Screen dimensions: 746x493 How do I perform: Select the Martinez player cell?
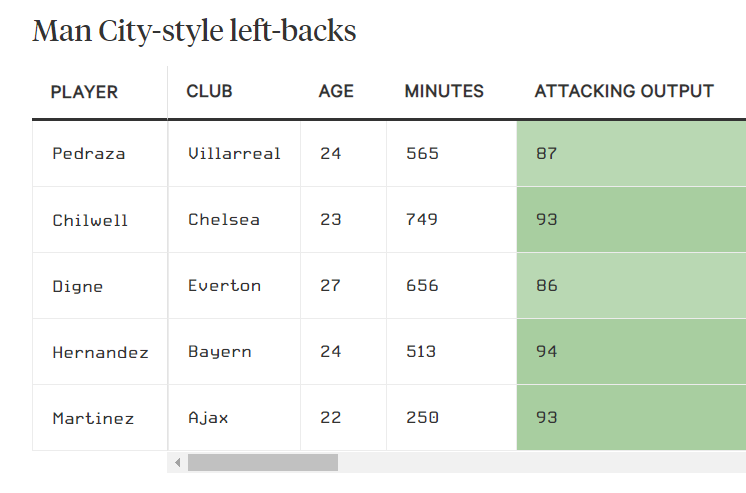tap(100, 418)
